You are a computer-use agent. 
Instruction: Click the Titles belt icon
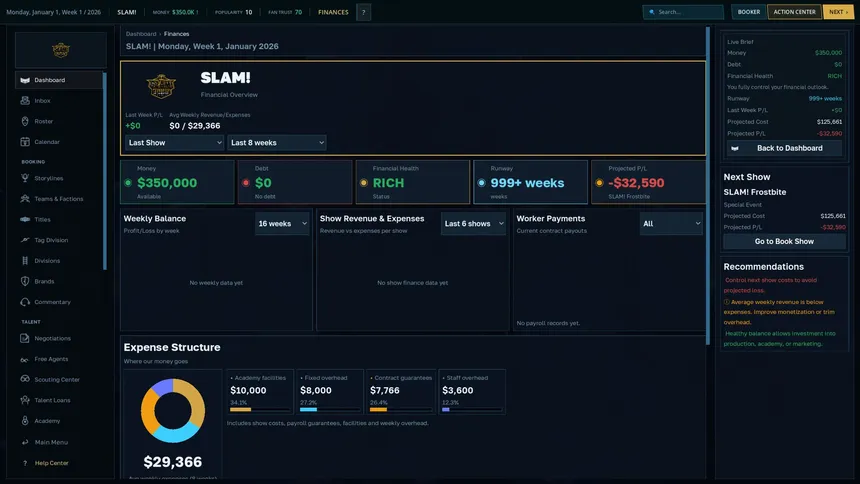point(25,220)
